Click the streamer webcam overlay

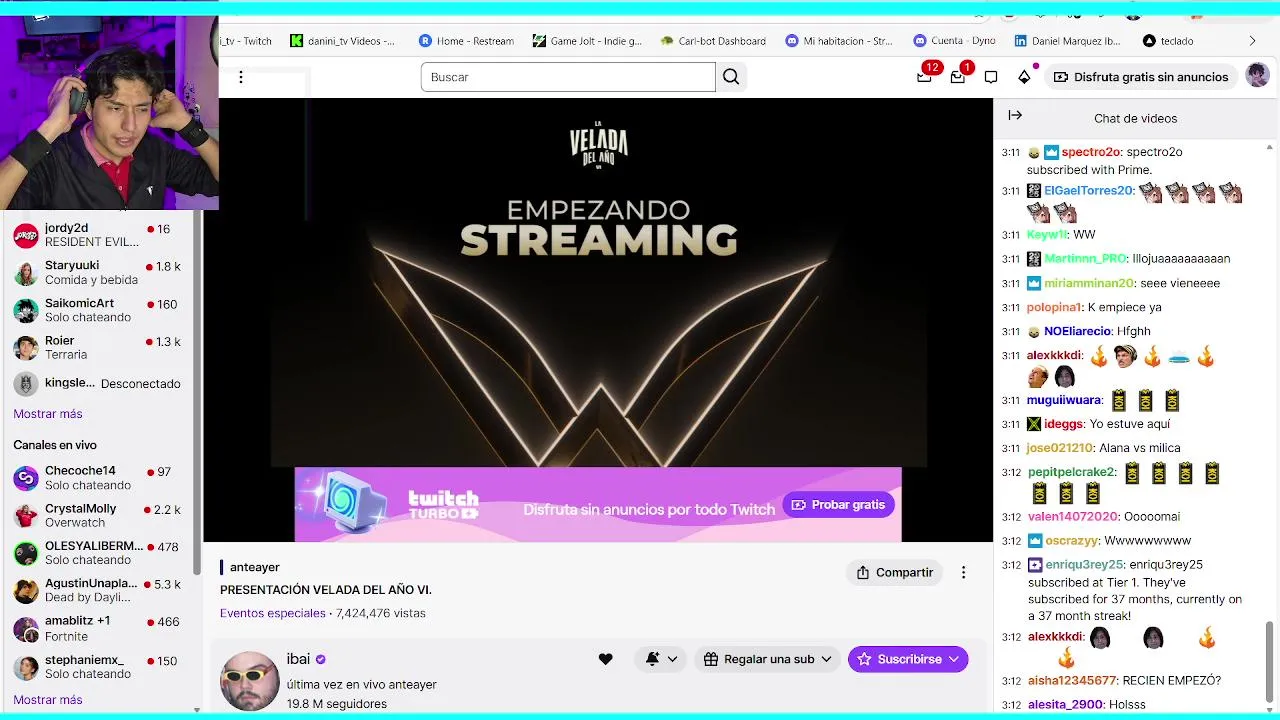(109, 112)
